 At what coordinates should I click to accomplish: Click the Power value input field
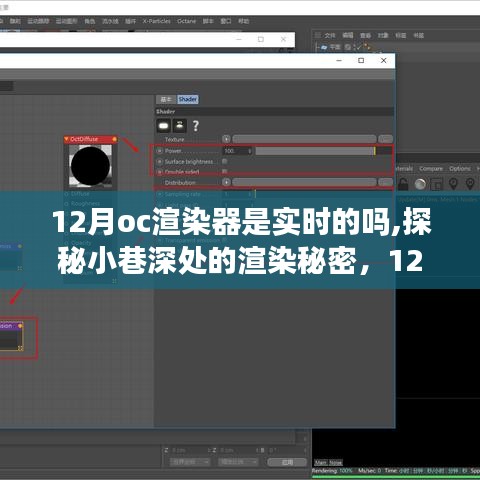(237, 151)
